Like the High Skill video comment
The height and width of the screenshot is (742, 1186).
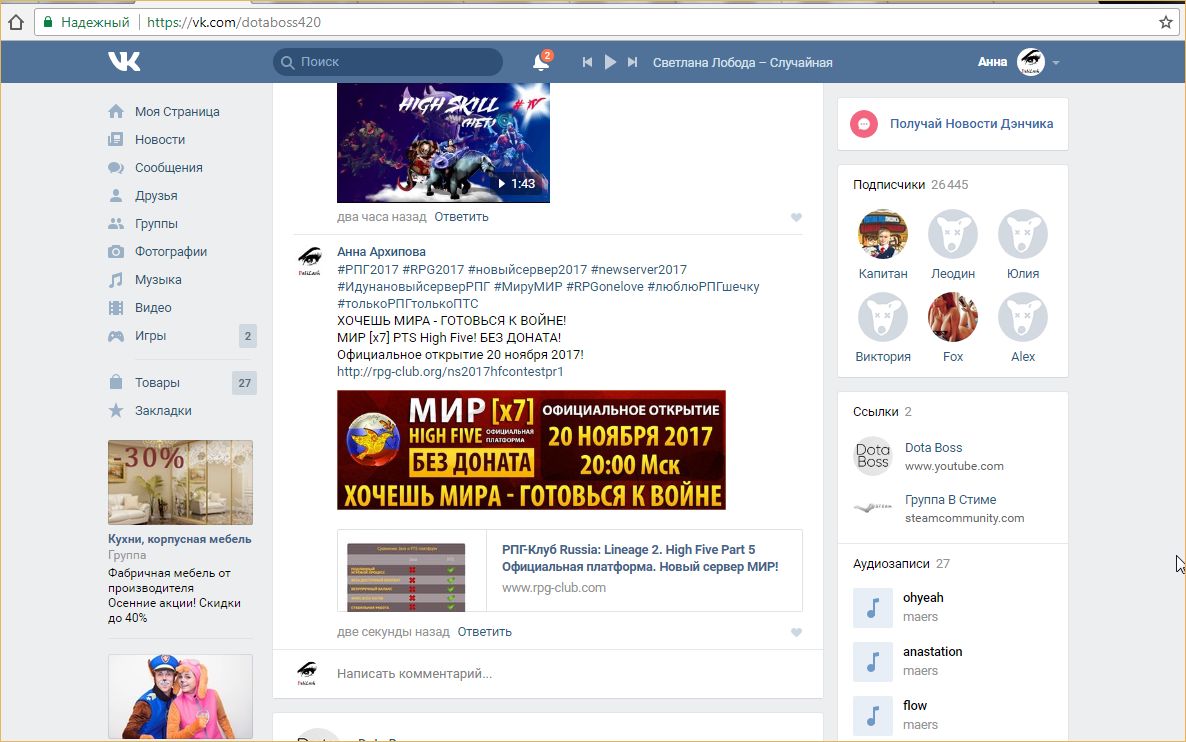click(x=796, y=217)
